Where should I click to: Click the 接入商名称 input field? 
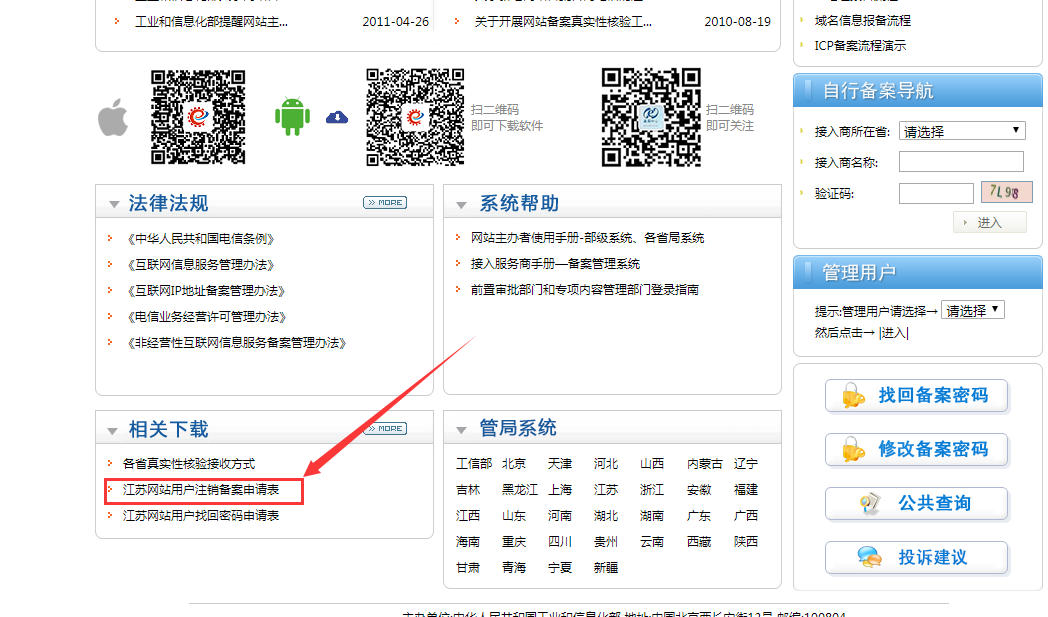tap(960, 162)
